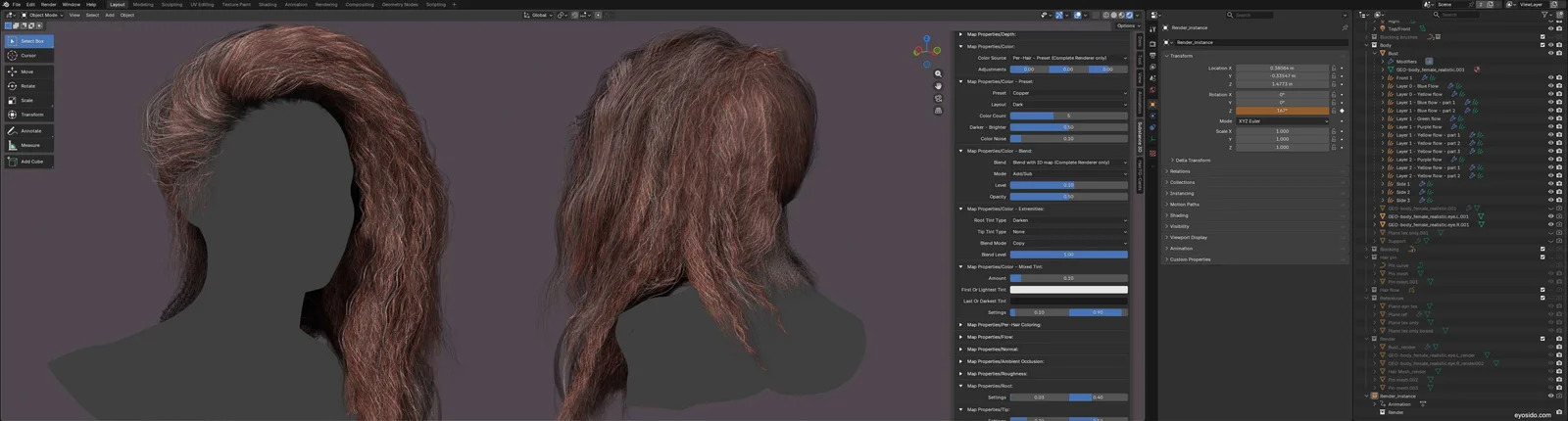Screen dimensions: 1568x421
Task: Click the Blender logo icon
Action: [x=5, y=4]
